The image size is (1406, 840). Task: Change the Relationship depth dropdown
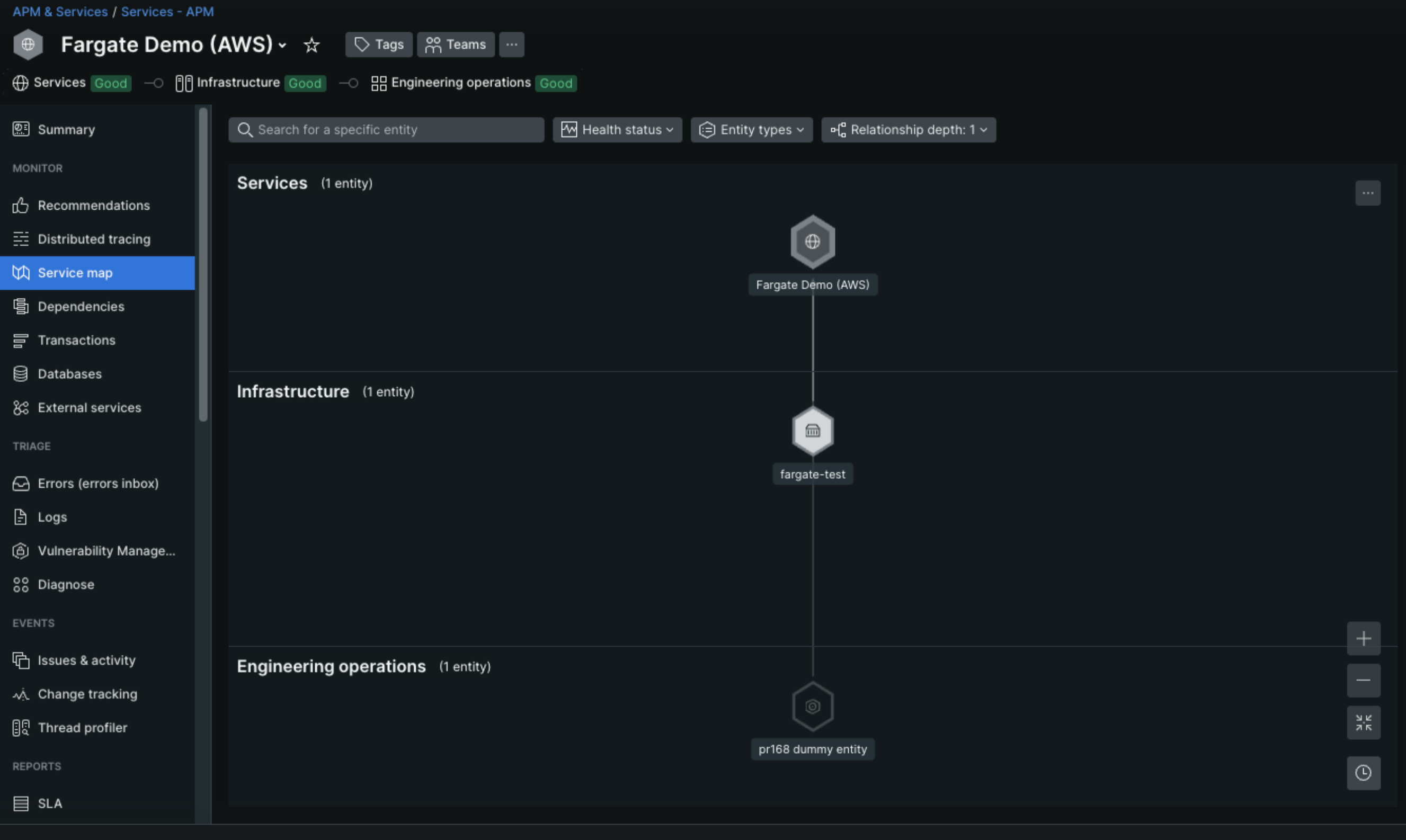[x=908, y=130]
